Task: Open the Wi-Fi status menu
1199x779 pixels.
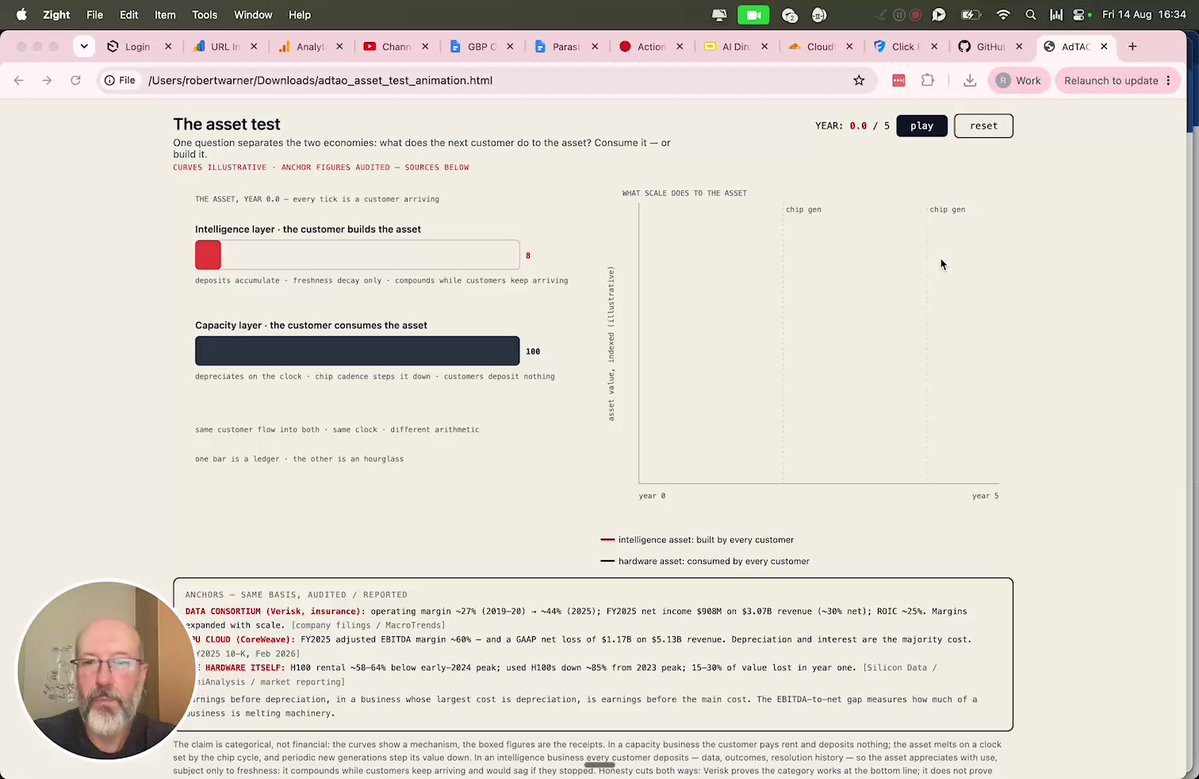Action: tap(1003, 15)
